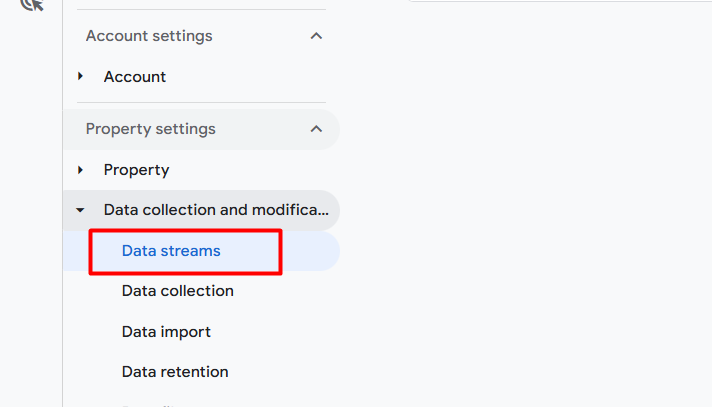Viewport: 712px width, 407px height.
Task: Click the Property settings heading text
Action: click(150, 129)
